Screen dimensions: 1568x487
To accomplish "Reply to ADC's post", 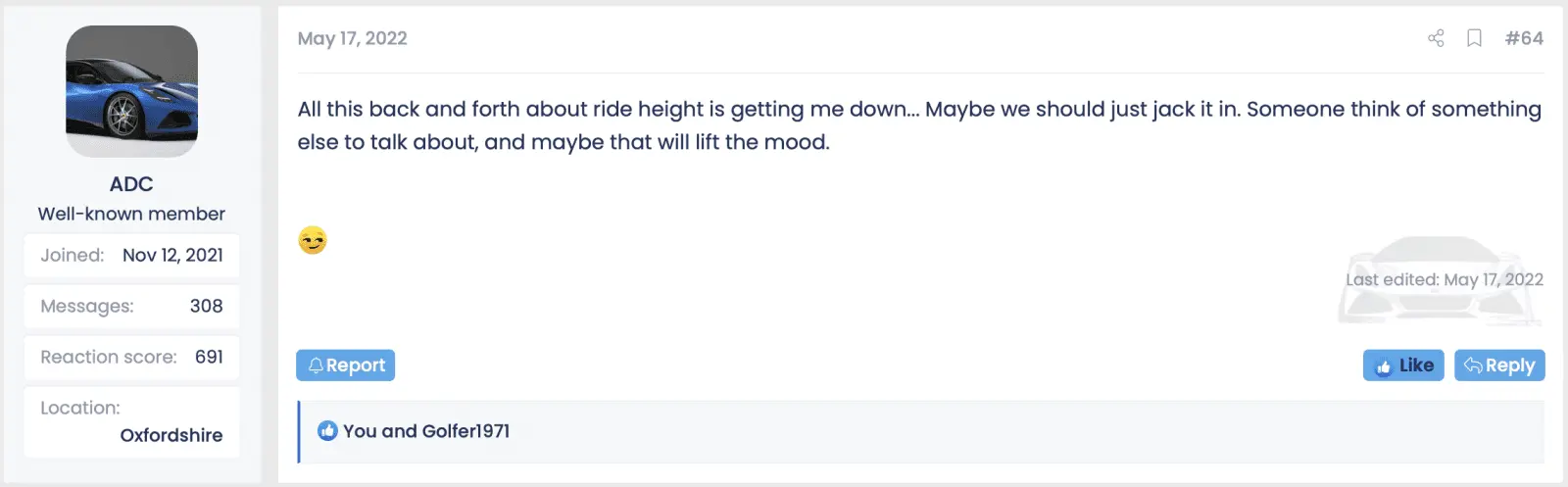I will coord(1499,365).
